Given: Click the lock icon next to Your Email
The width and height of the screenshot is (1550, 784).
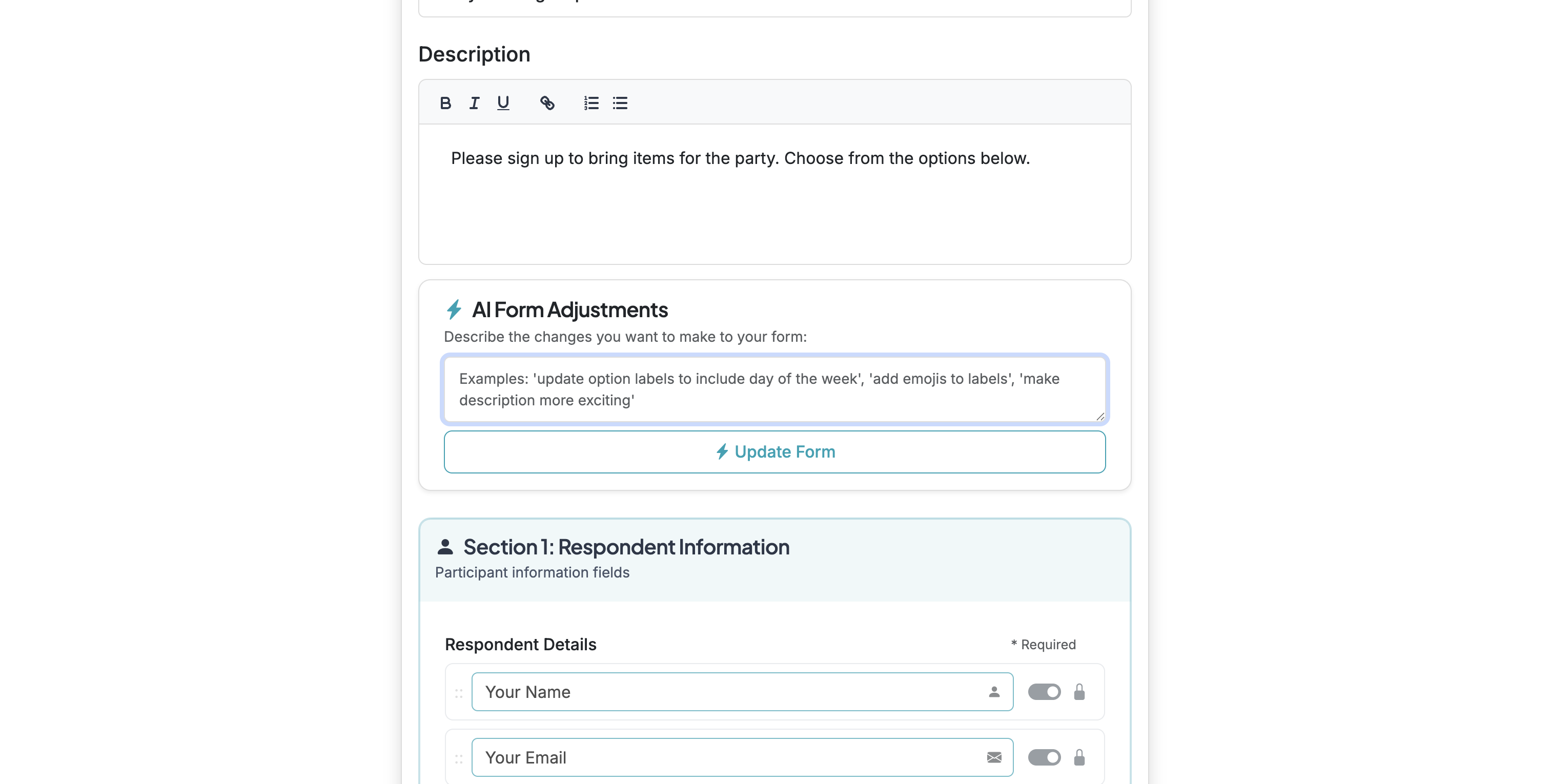Looking at the screenshot, I should click(x=1079, y=757).
